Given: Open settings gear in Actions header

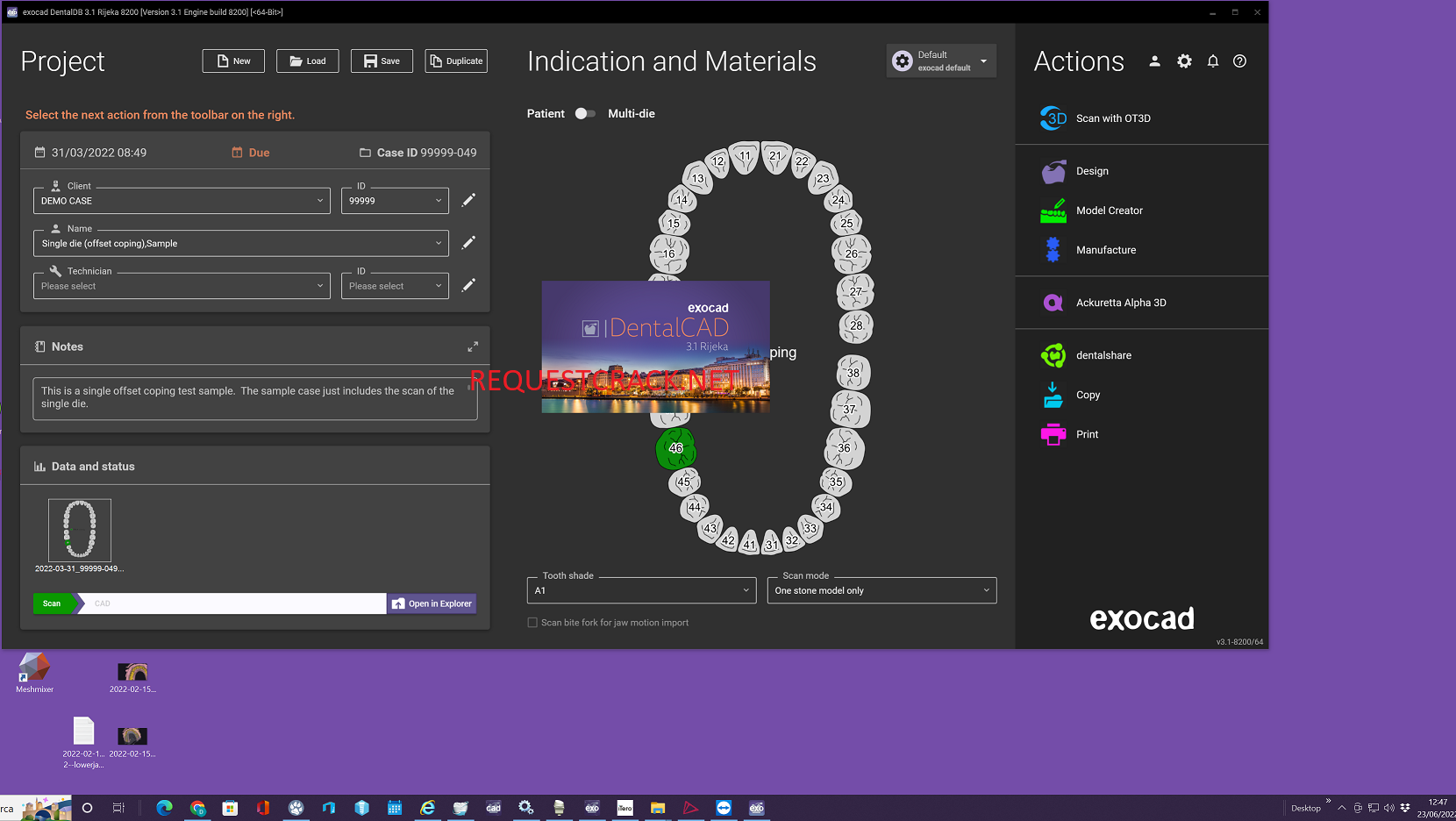Looking at the screenshot, I should coord(1184,61).
